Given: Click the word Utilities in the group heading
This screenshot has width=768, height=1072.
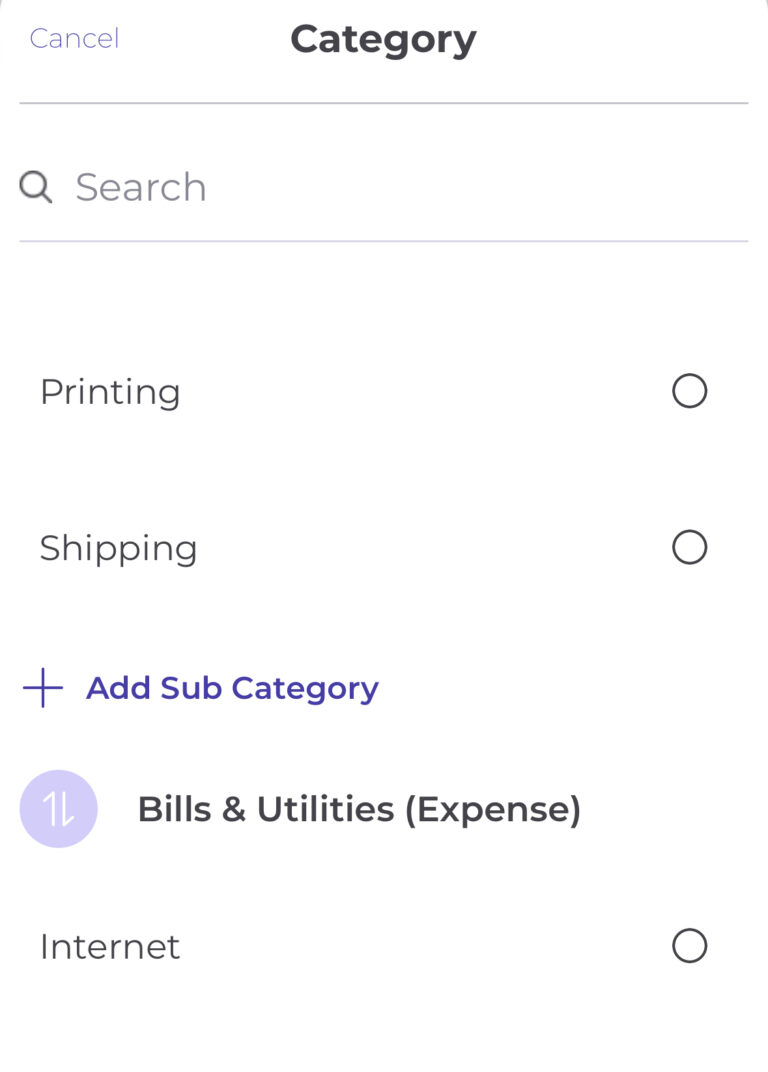Looking at the screenshot, I should [325, 809].
